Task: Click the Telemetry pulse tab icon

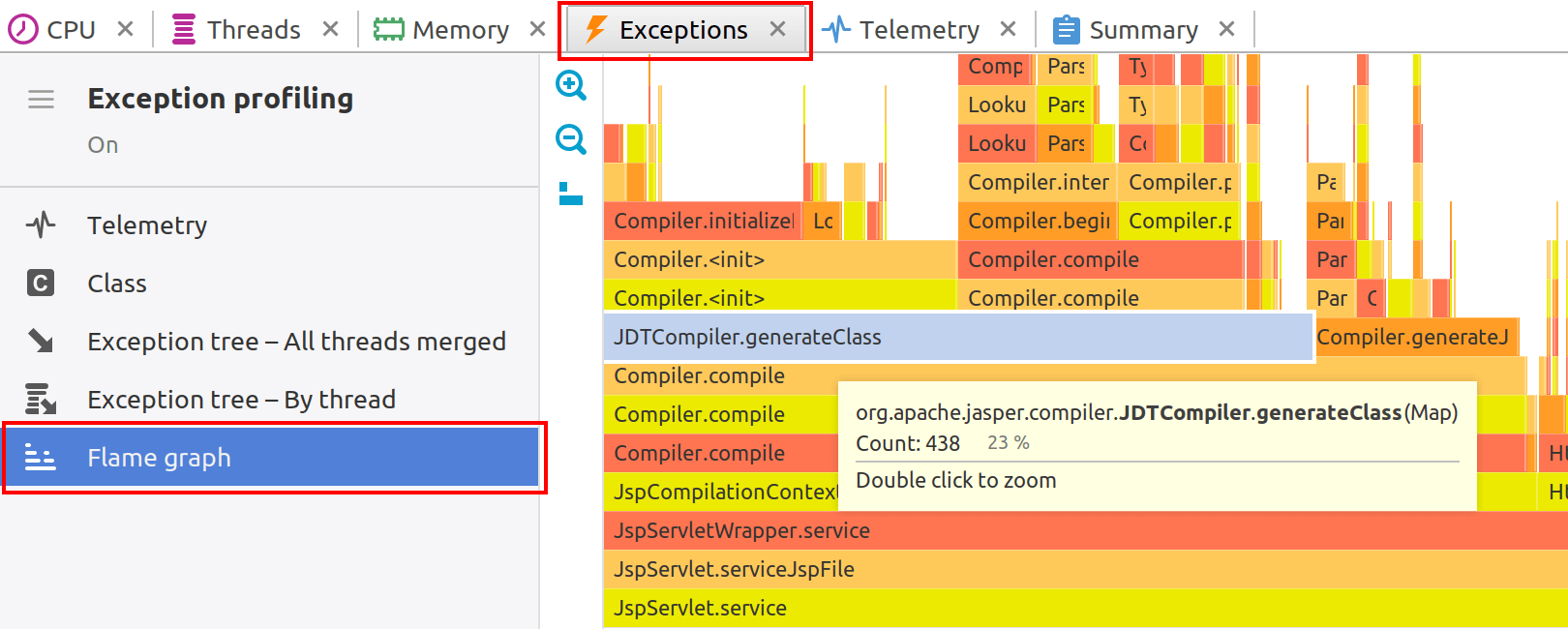Action: pos(836,30)
